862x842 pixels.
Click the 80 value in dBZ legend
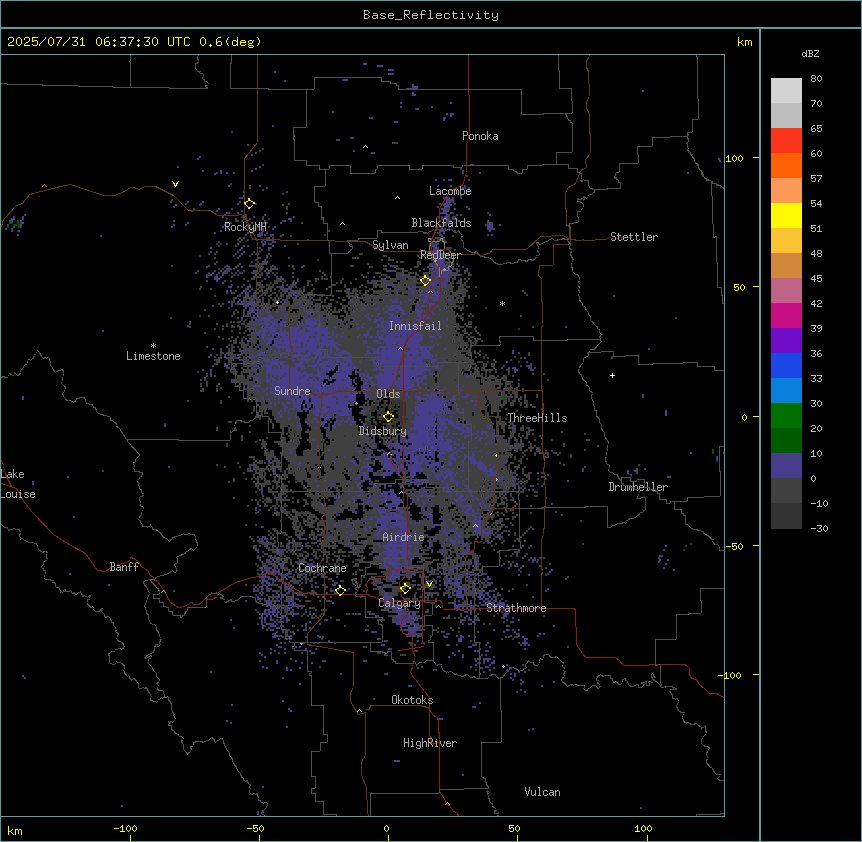point(816,79)
